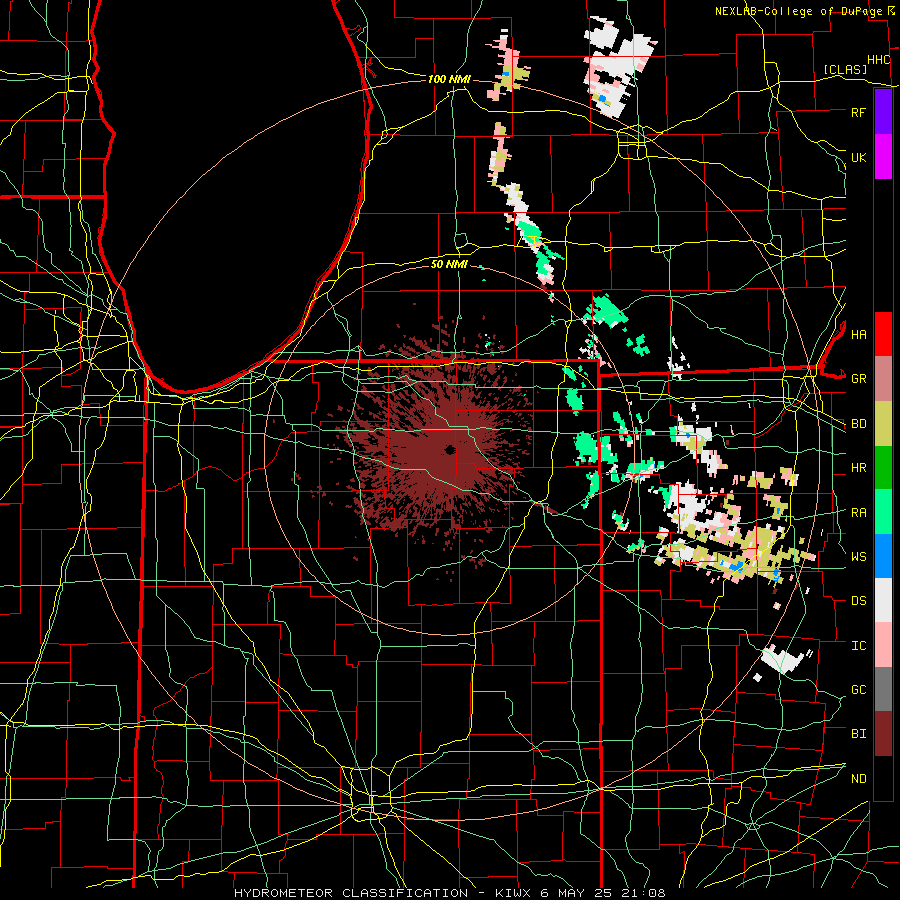The height and width of the screenshot is (900, 900).
Task: Click the 'BD' legend label
Action: (x=858, y=424)
